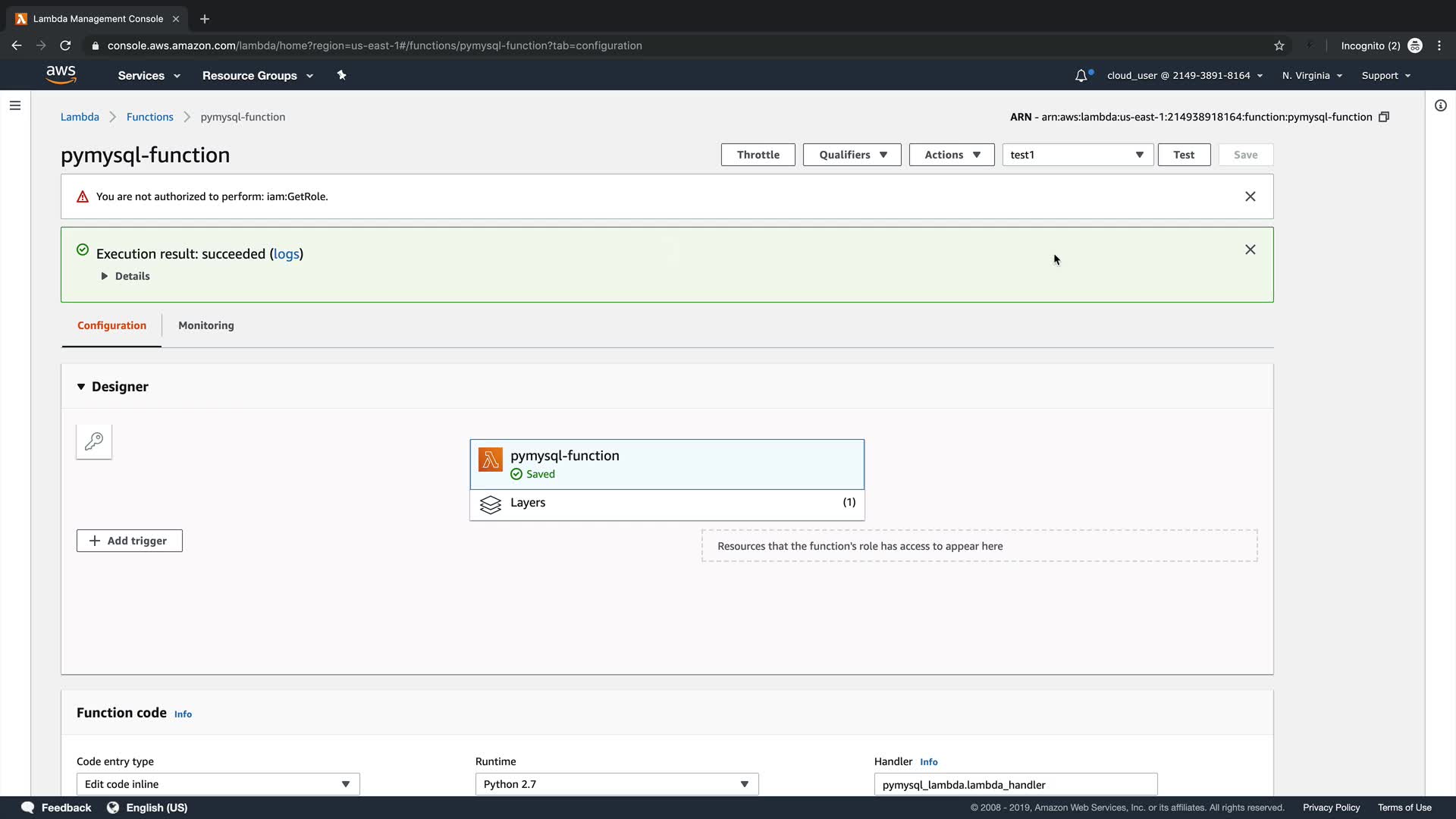Open the Services menu
The width and height of the screenshot is (1456, 819).
coord(149,75)
